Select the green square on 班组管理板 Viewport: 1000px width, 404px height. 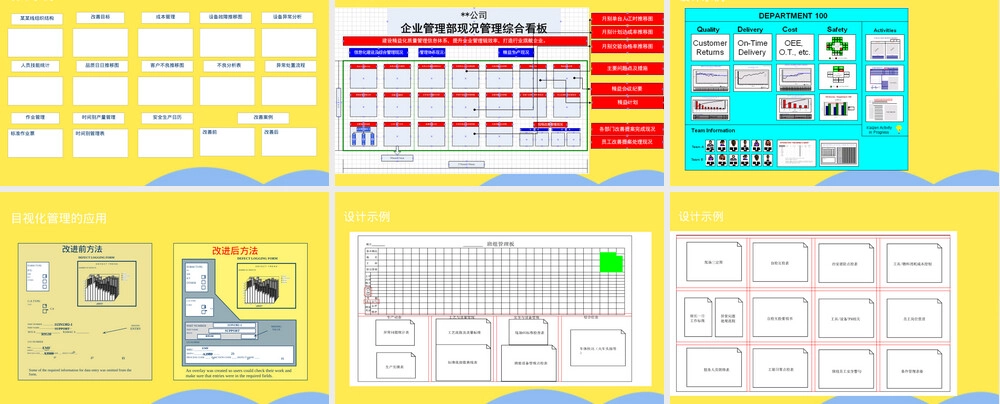(611, 262)
